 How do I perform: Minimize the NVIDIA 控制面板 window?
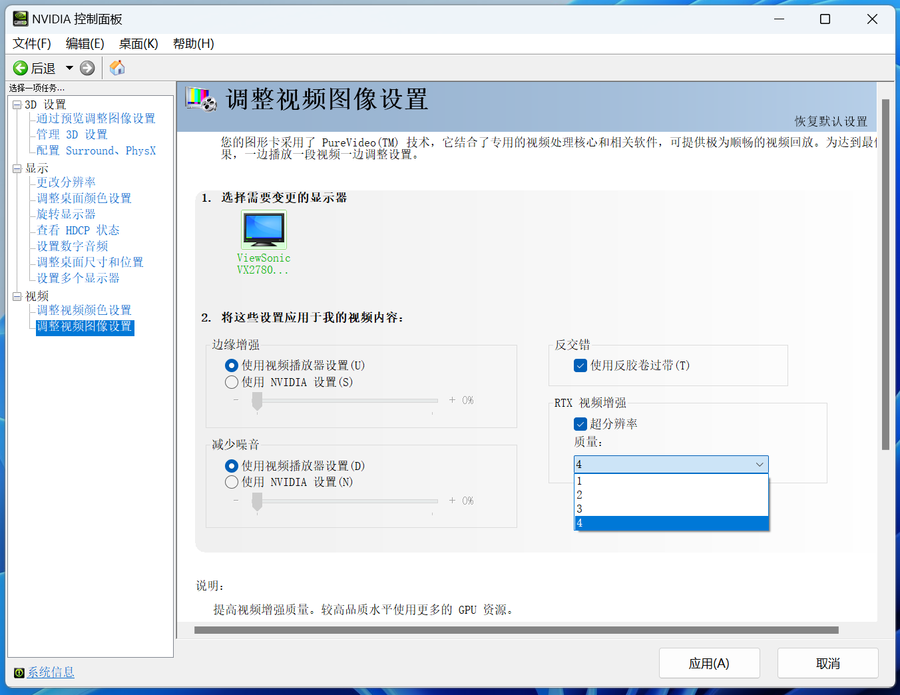click(779, 19)
